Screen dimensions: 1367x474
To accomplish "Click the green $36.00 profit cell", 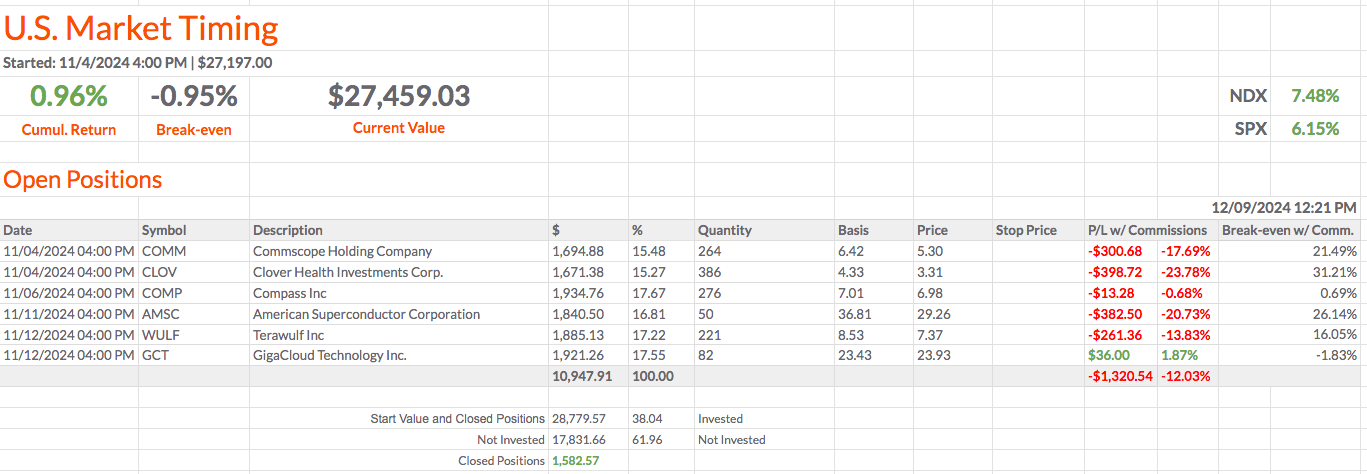I will click(1109, 355).
